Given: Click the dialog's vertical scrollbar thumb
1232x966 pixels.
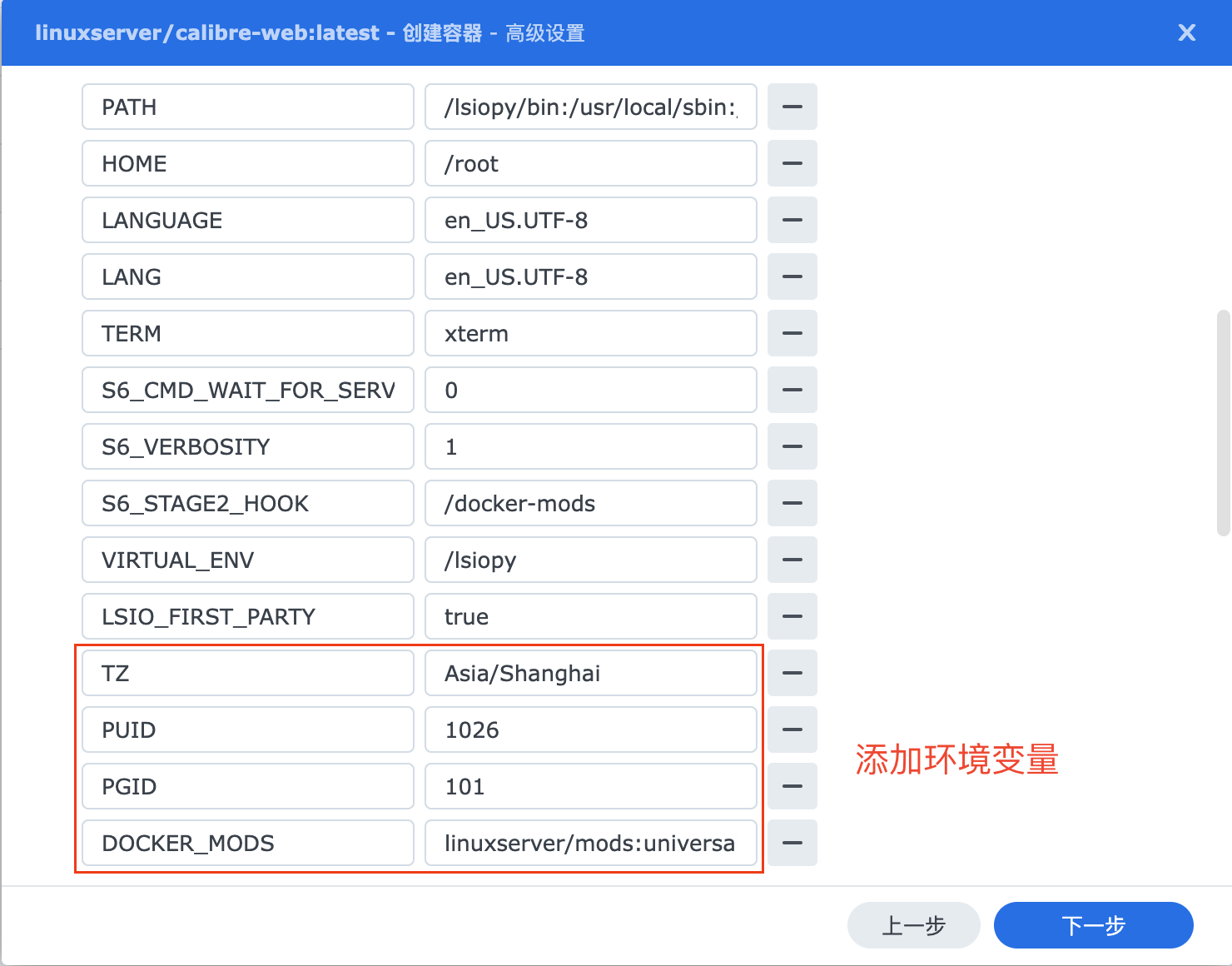Looking at the screenshot, I should coord(1223,423).
